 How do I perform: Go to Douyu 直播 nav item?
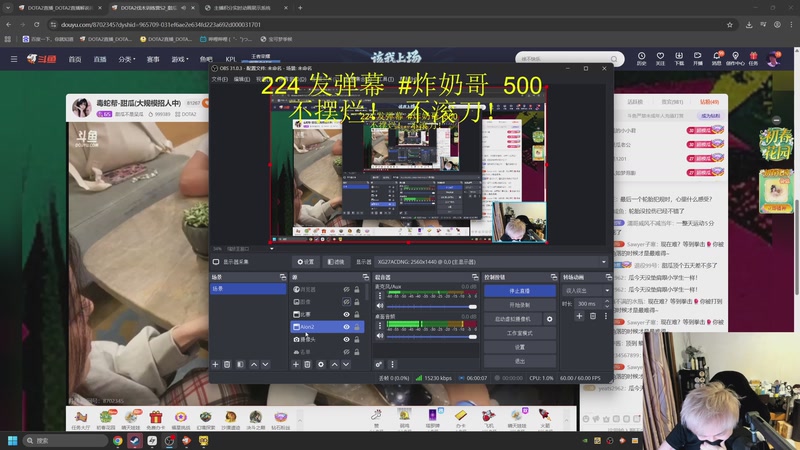point(100,59)
